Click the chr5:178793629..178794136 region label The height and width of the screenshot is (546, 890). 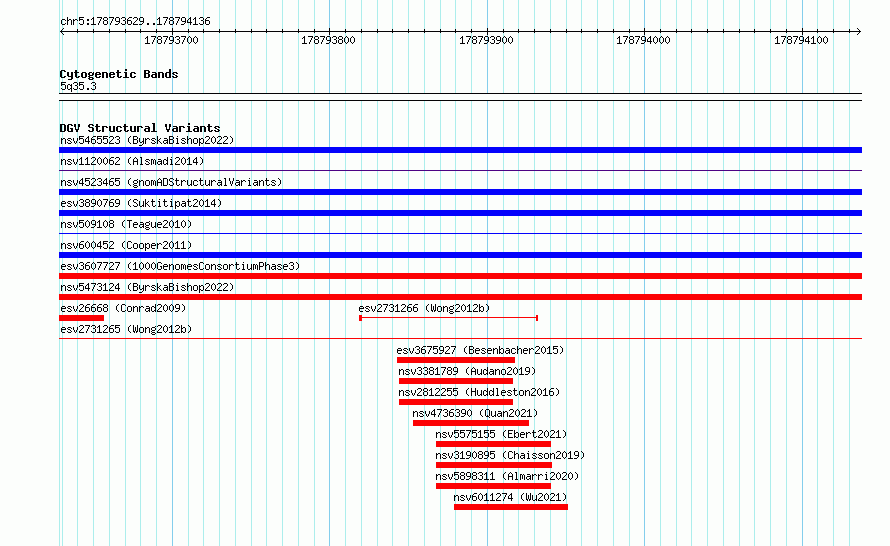(135, 22)
